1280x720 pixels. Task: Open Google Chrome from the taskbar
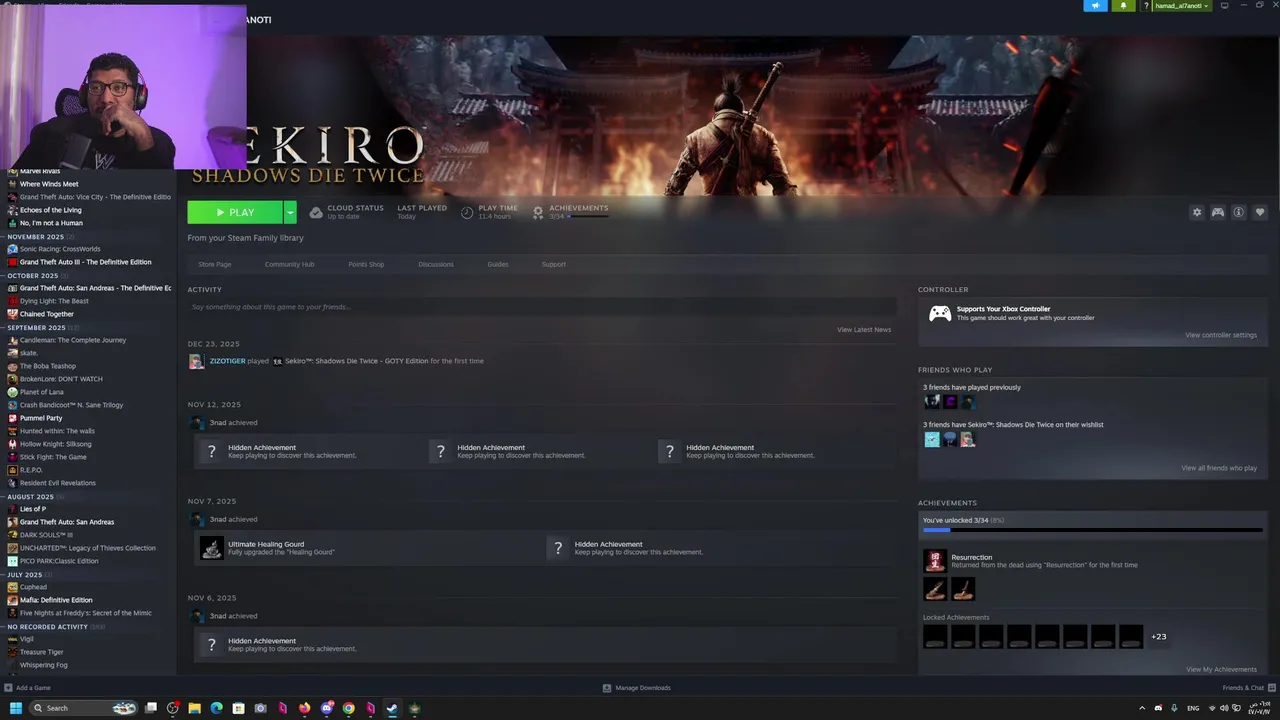click(348, 708)
